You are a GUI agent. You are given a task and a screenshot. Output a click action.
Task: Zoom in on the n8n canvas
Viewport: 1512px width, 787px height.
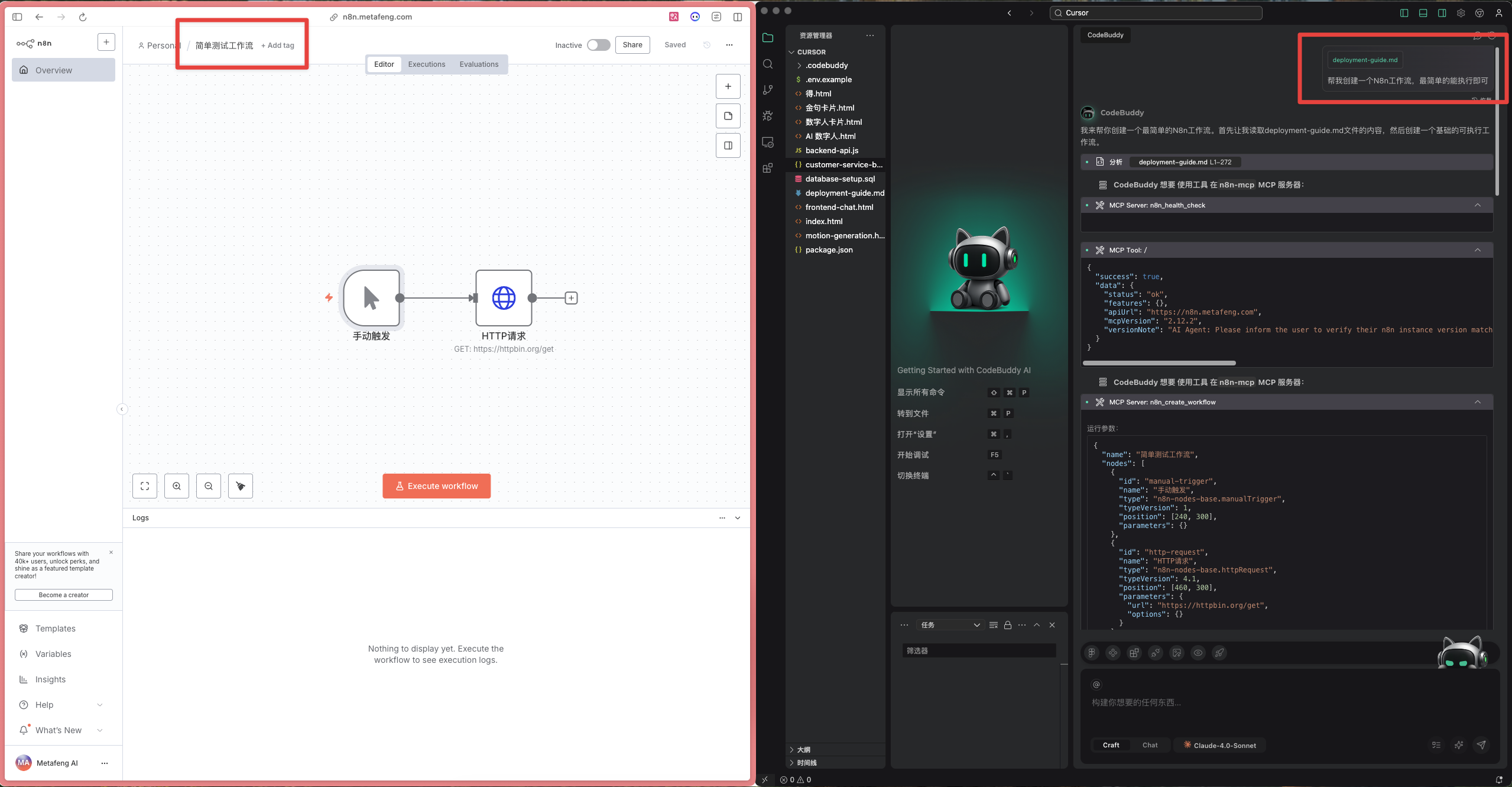[177, 486]
